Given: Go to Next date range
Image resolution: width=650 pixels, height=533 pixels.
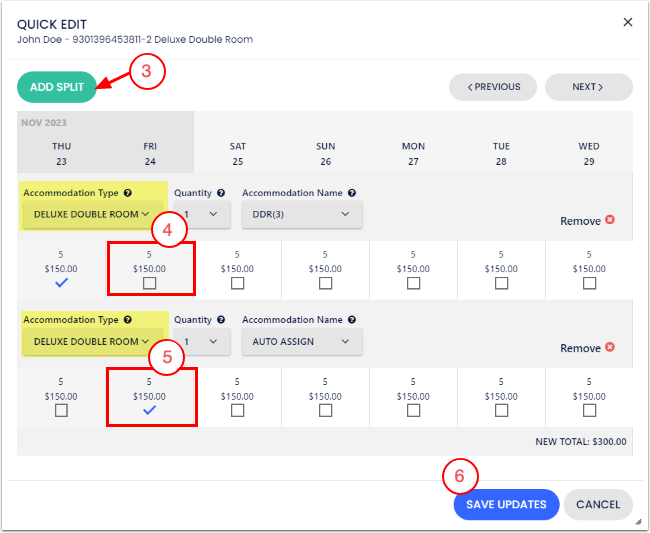Looking at the screenshot, I should click(x=588, y=87).
